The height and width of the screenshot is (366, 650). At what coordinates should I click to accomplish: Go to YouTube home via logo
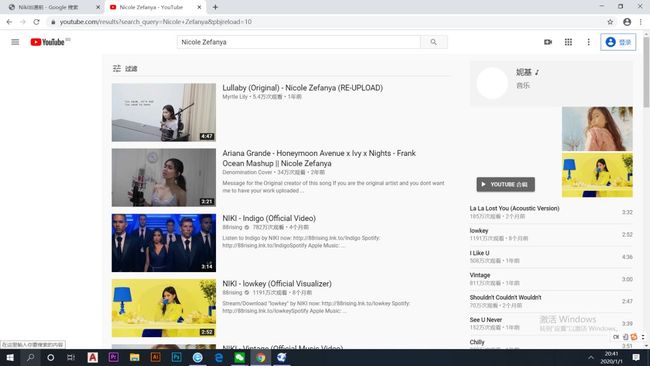tap(47, 42)
